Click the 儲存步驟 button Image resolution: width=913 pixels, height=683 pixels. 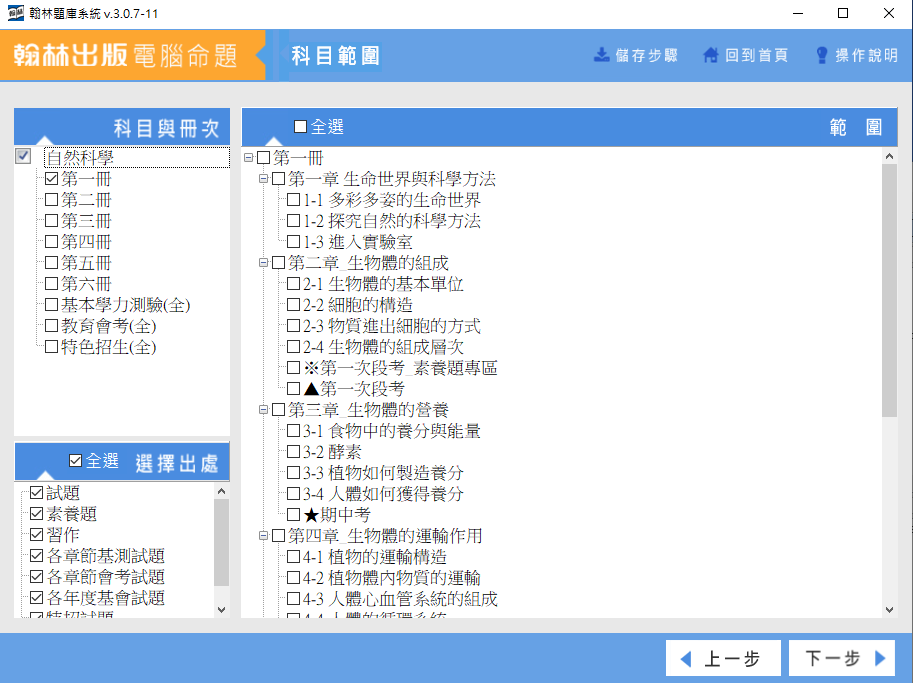point(636,55)
